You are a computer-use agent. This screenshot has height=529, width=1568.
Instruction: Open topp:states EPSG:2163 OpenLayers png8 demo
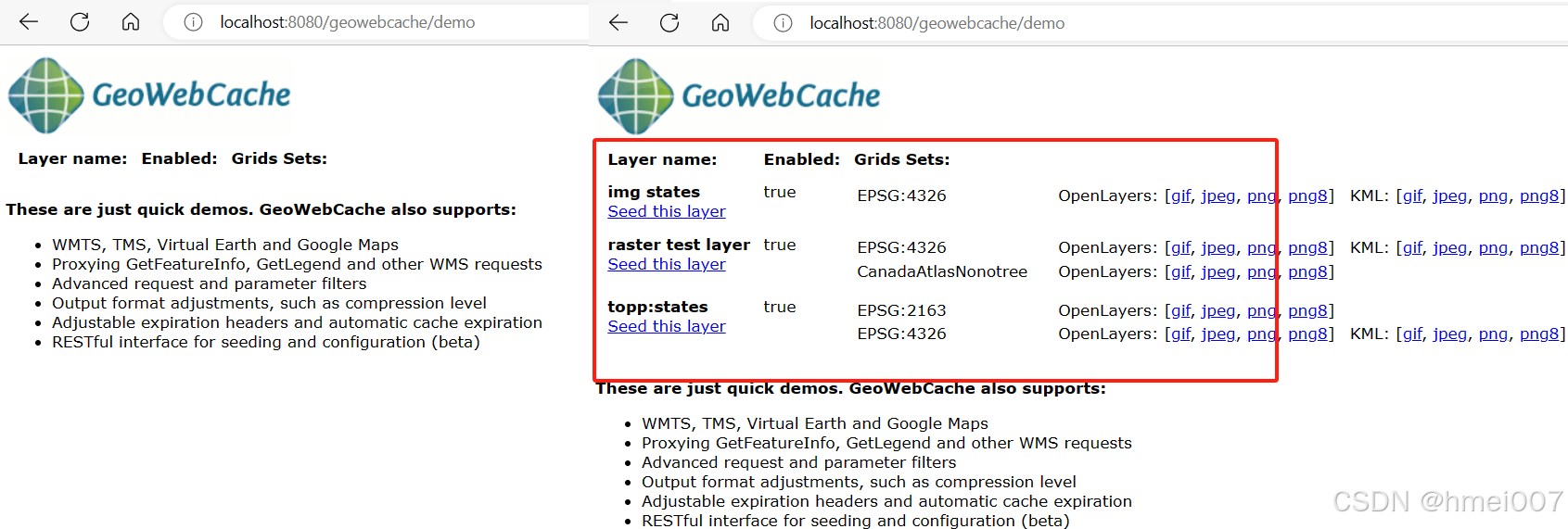tap(1307, 310)
